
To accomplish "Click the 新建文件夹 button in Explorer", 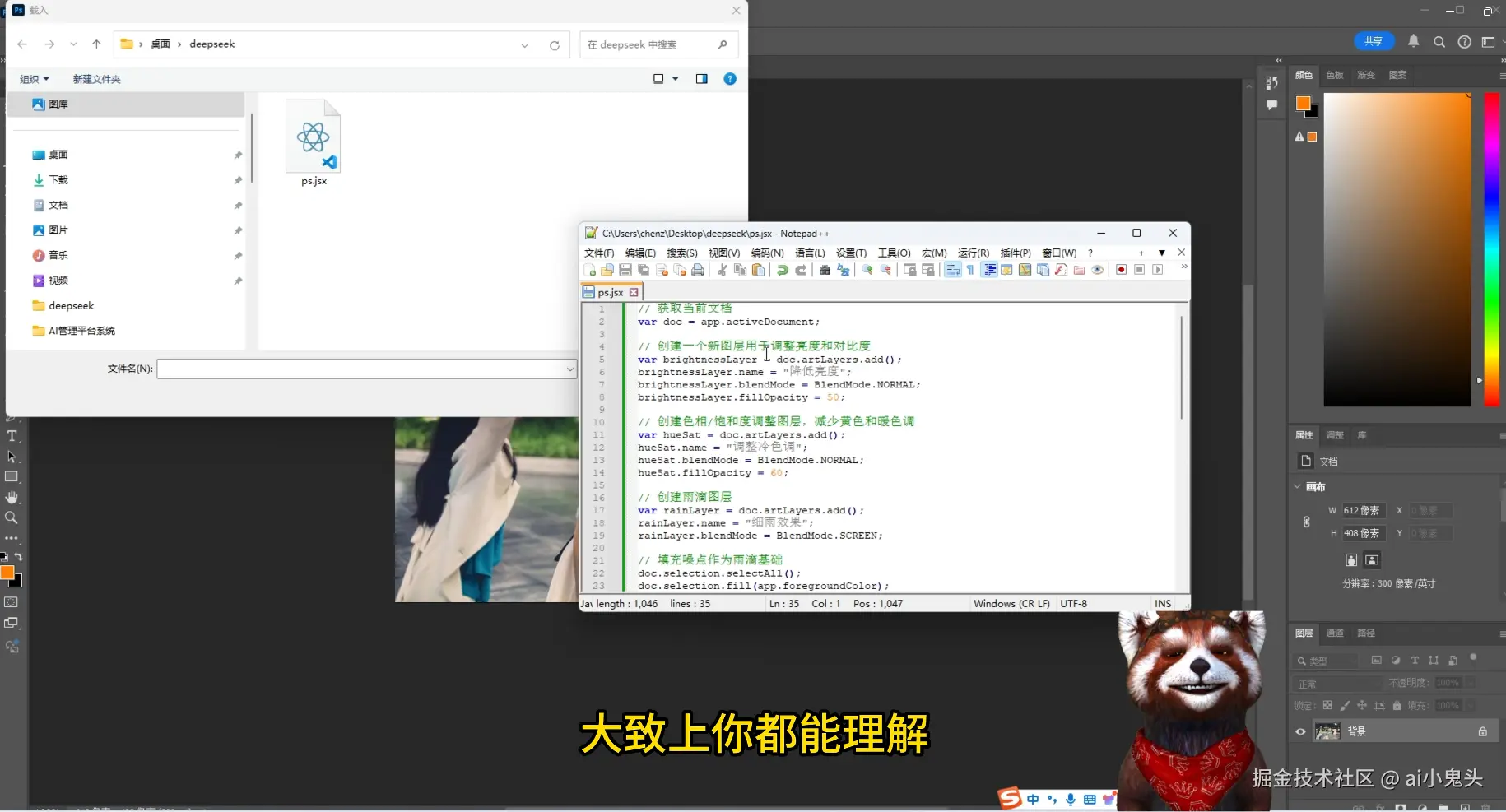I will point(96,78).
